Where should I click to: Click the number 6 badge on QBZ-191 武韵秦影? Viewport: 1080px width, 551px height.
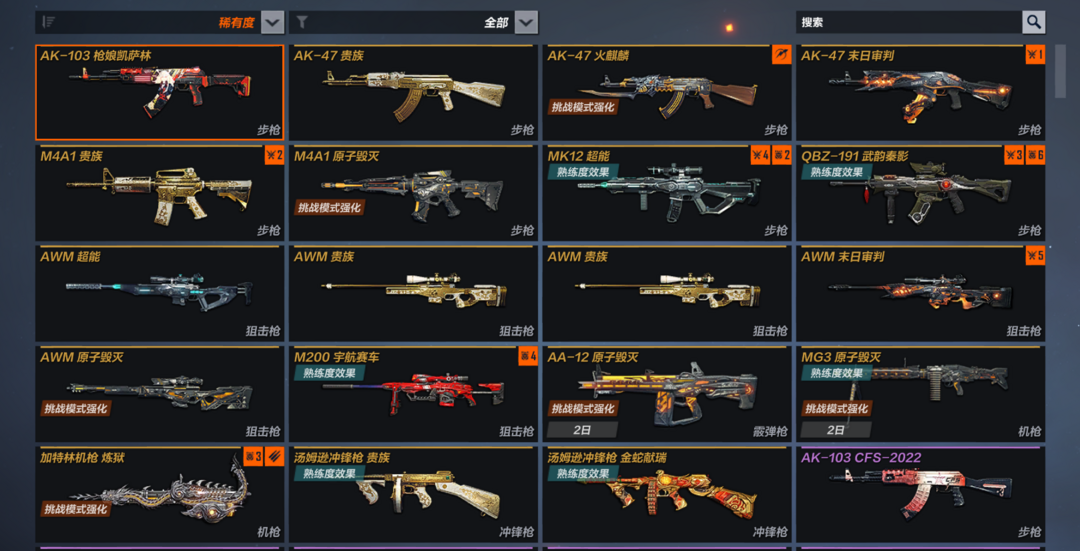[x=1035, y=155]
